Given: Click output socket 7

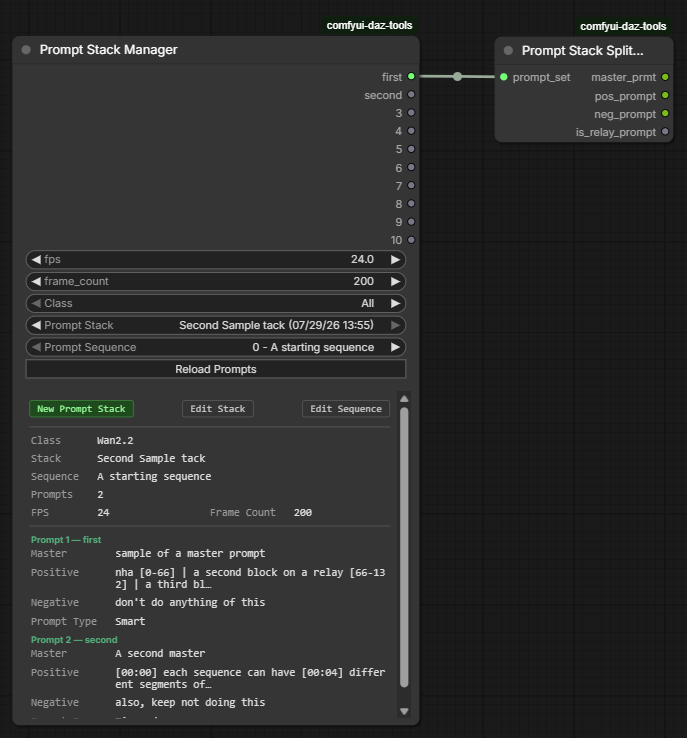Looking at the screenshot, I should click(x=411, y=185).
